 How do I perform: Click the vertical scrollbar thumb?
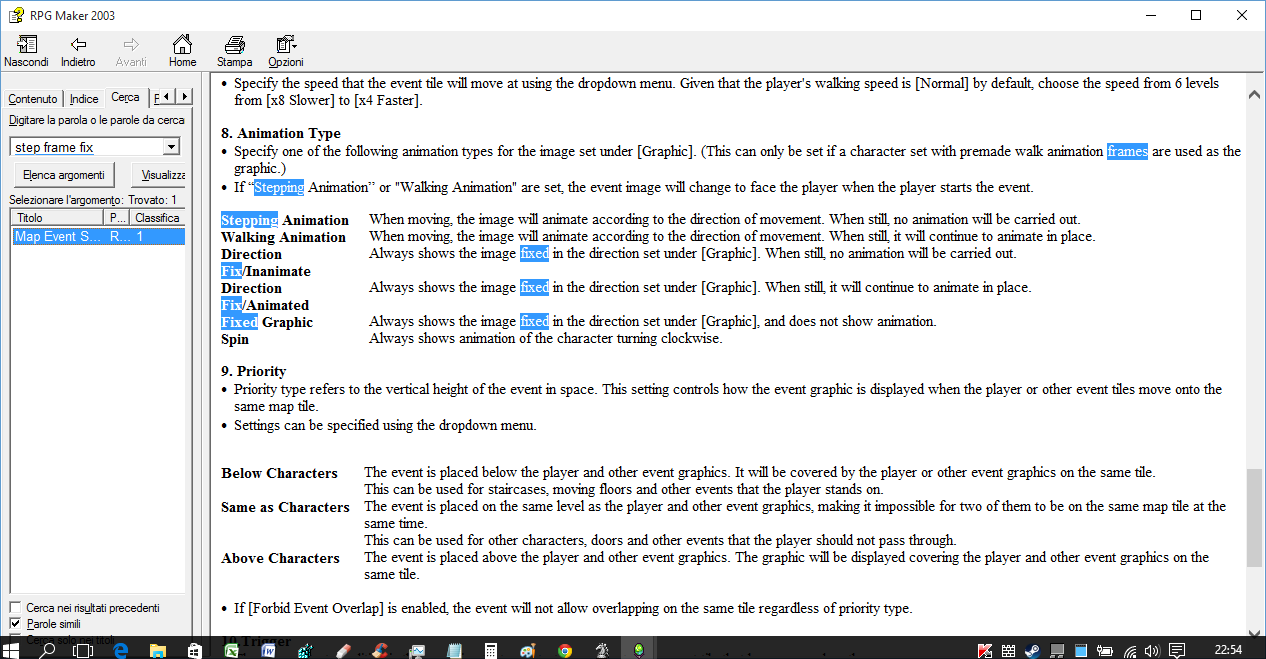click(1254, 519)
